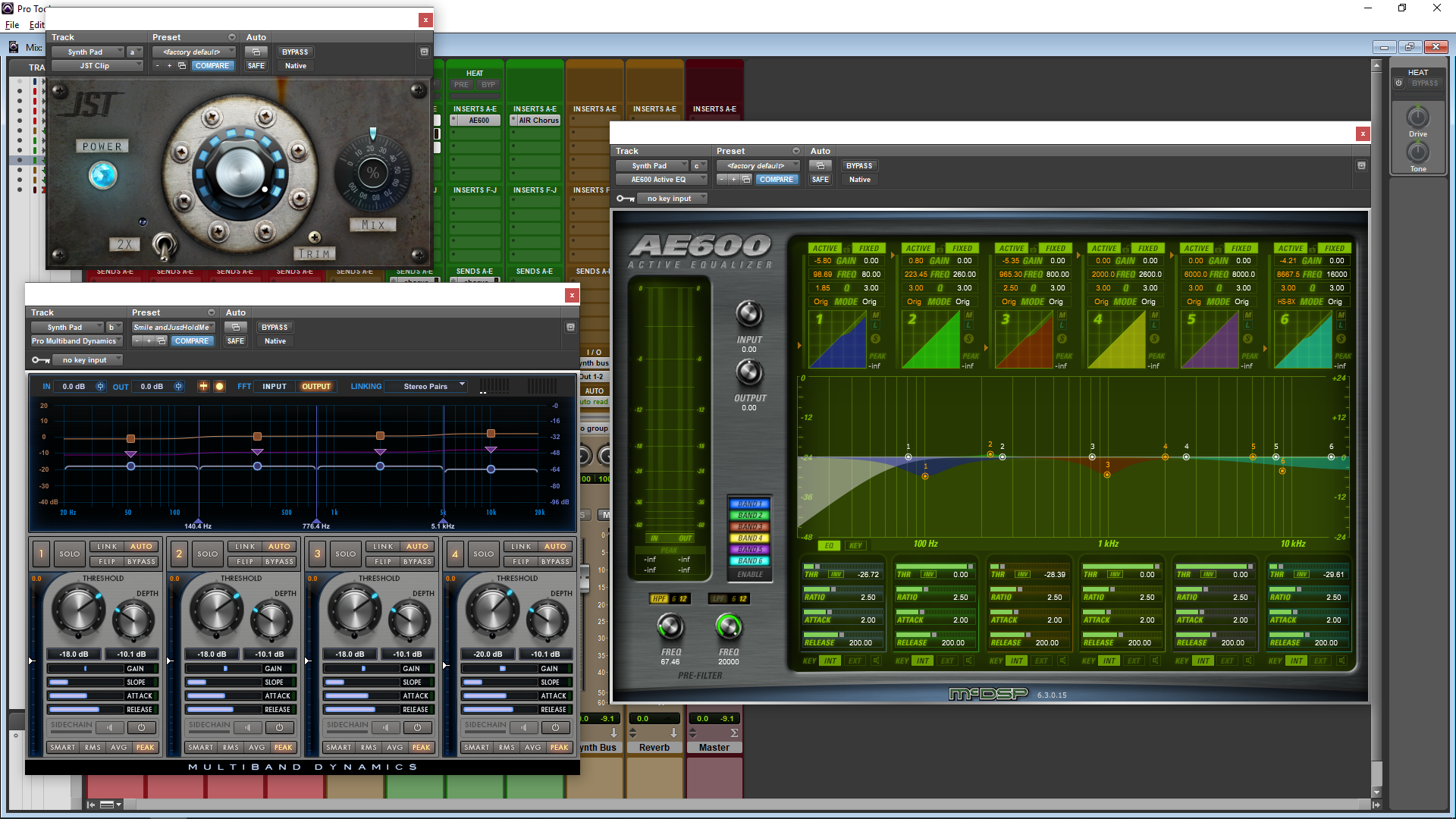
Task: Click band 4 threshold knob in Multiband Dynamics
Action: click(491, 611)
